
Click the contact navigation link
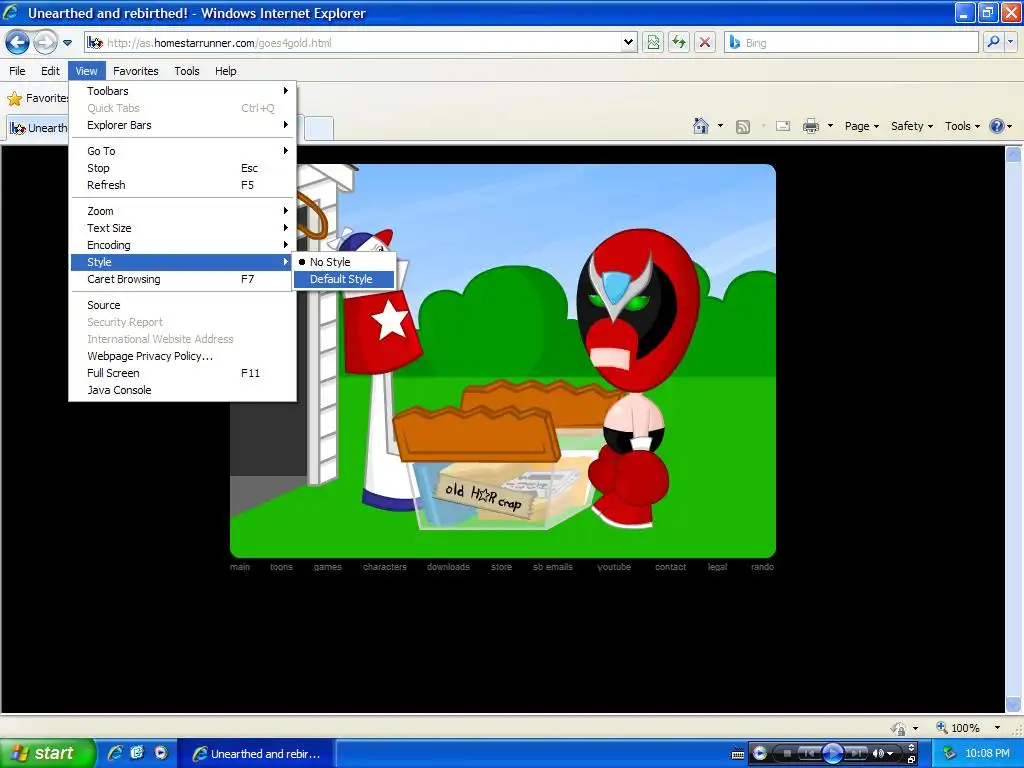[671, 567]
